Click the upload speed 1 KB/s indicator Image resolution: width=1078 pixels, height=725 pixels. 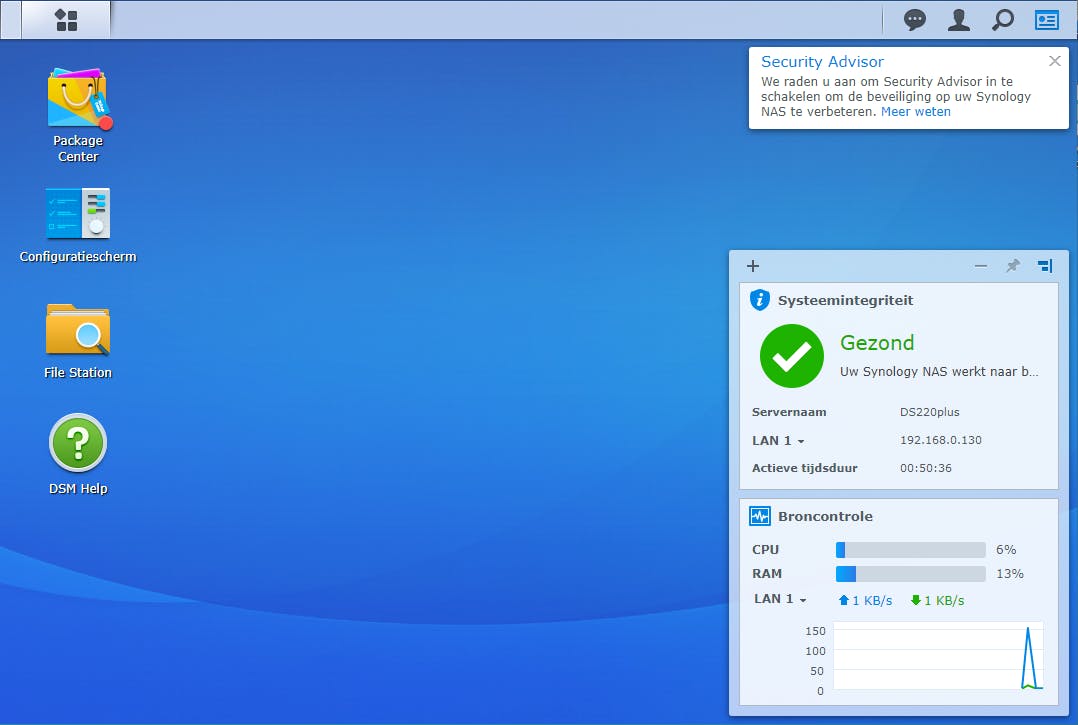click(865, 601)
